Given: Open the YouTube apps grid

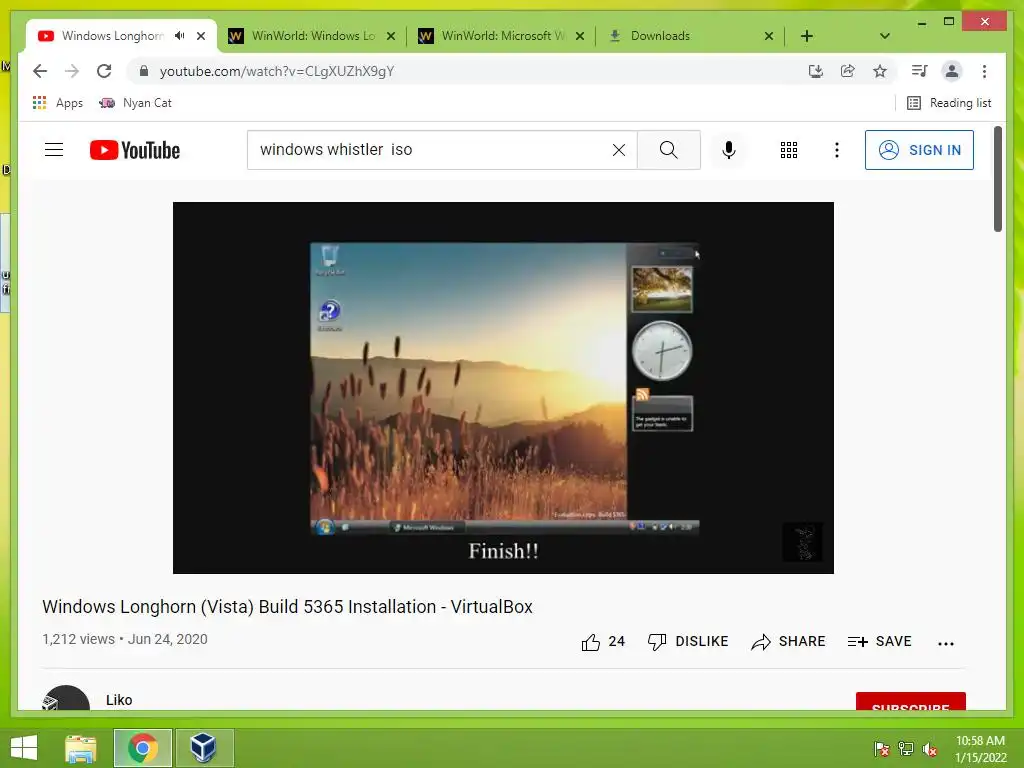Looking at the screenshot, I should pos(789,150).
